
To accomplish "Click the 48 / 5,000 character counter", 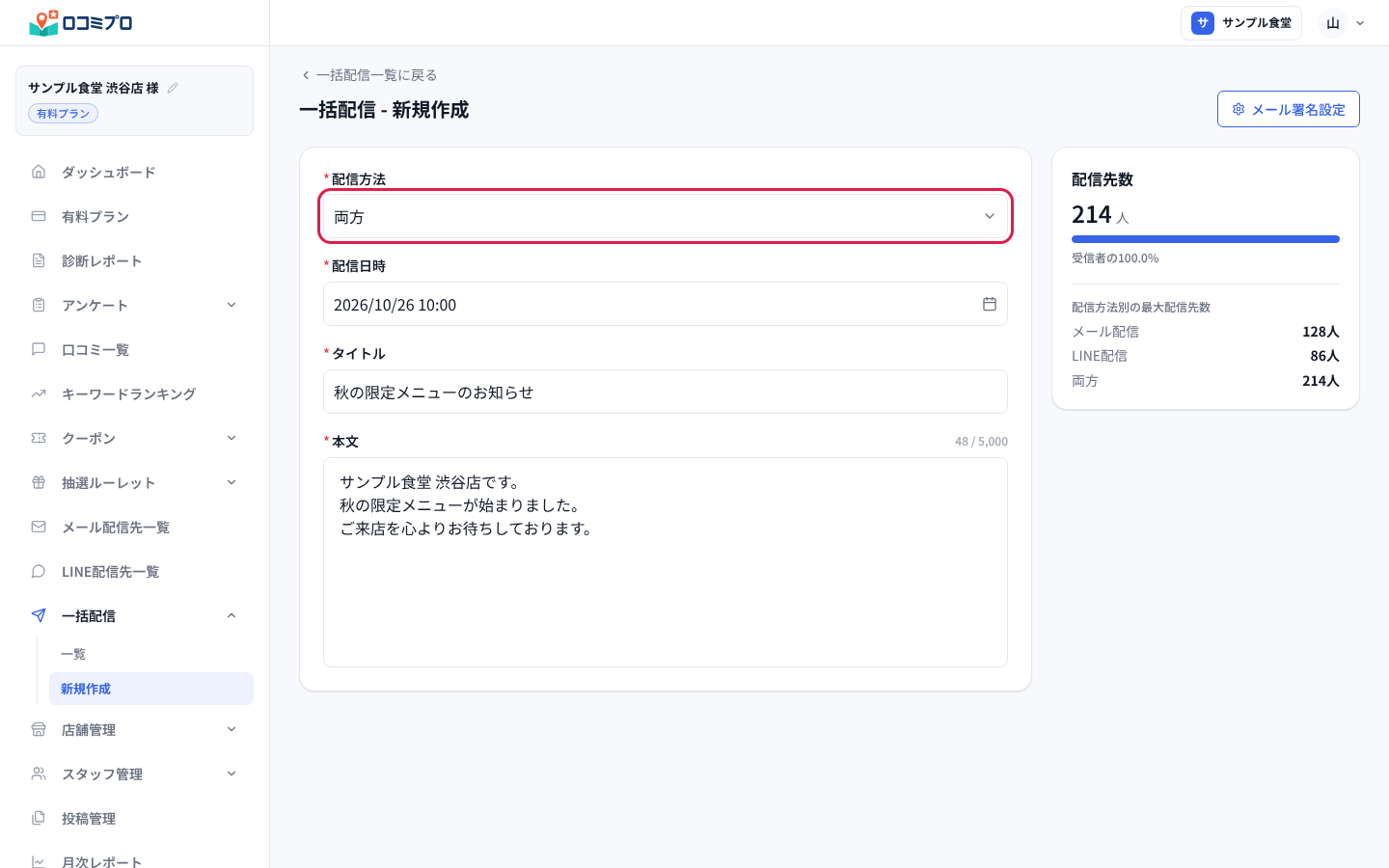I will (x=981, y=442).
